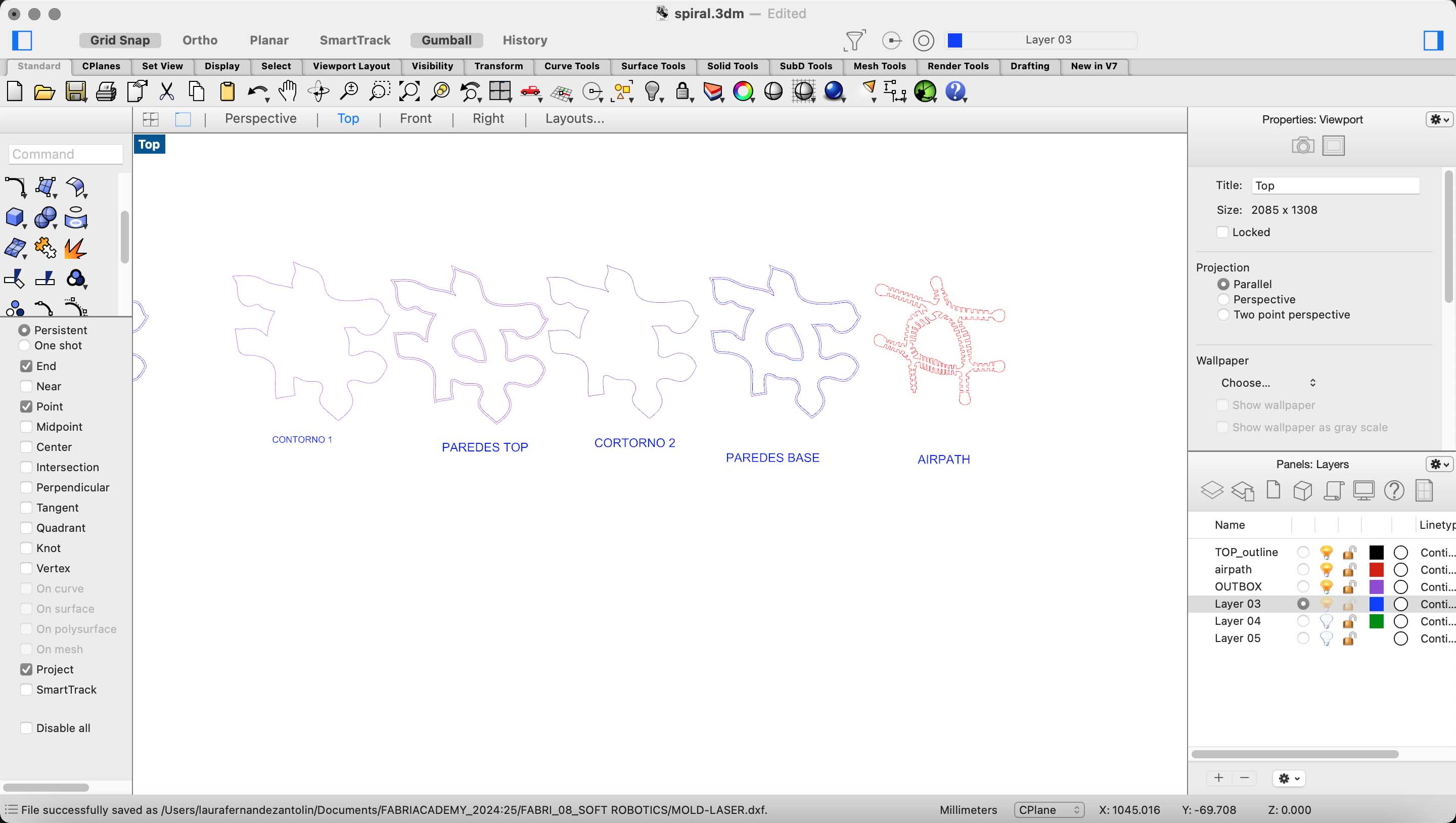Click the camera icon in Properties
Viewport: 1456px width, 823px height.
click(x=1302, y=146)
